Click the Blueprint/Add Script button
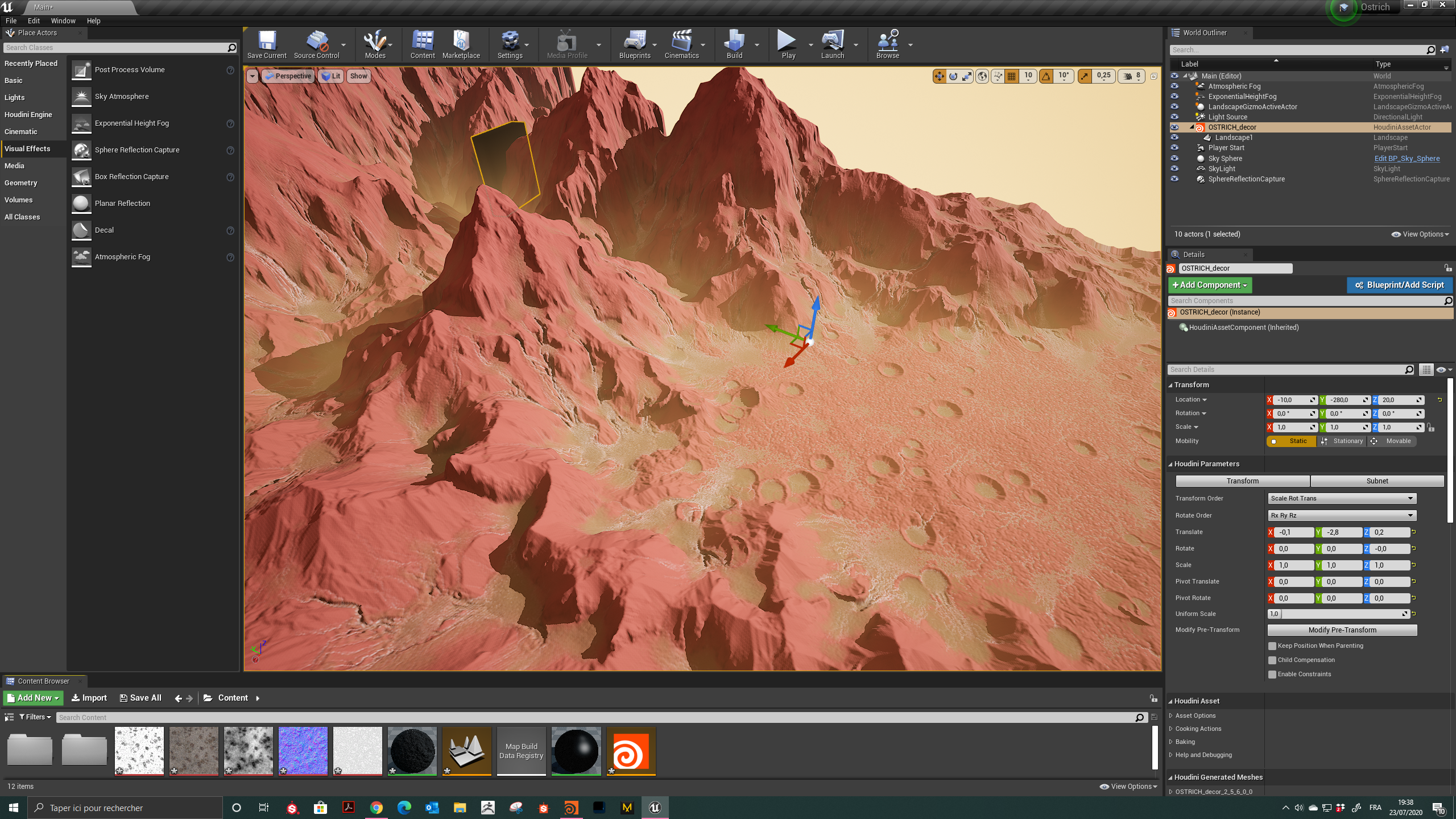This screenshot has width=1456, height=819. 1400,286
